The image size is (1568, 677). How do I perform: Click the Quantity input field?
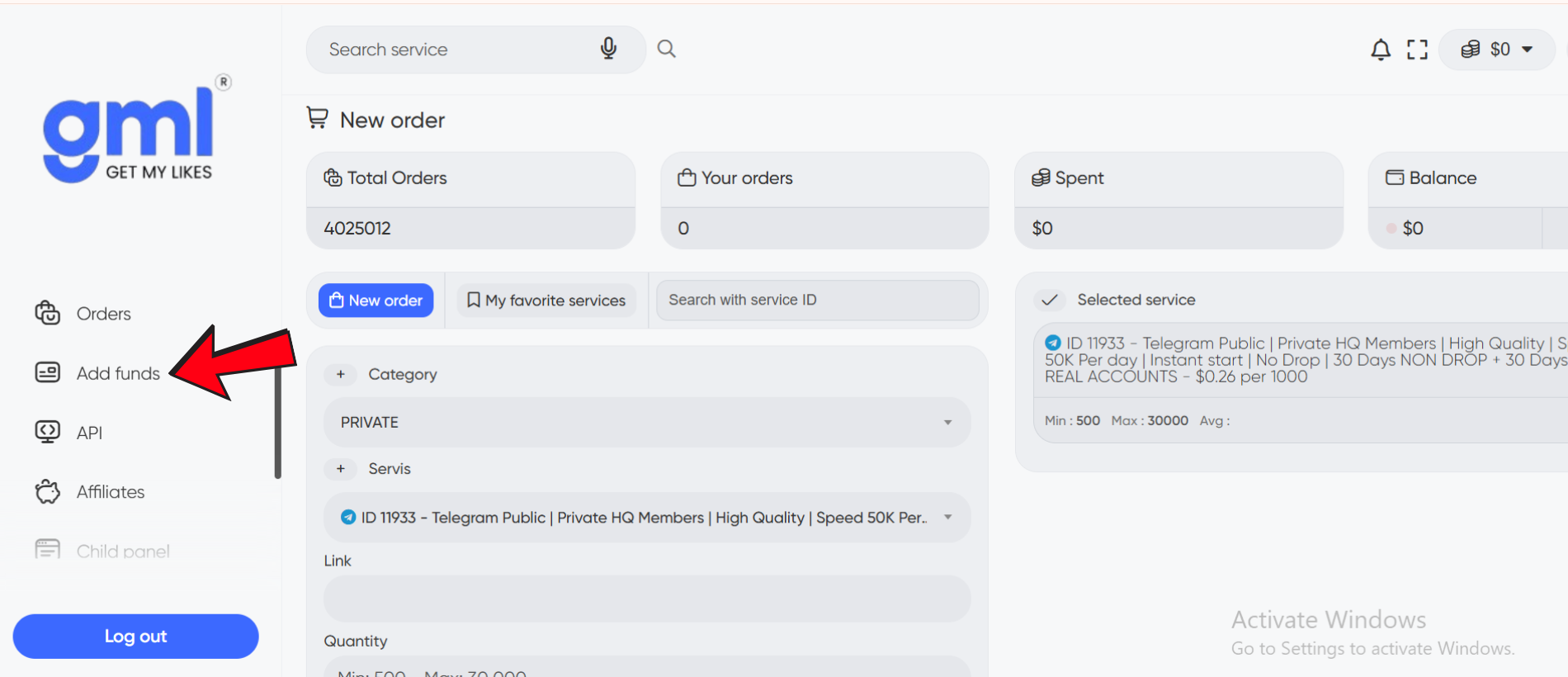647,667
